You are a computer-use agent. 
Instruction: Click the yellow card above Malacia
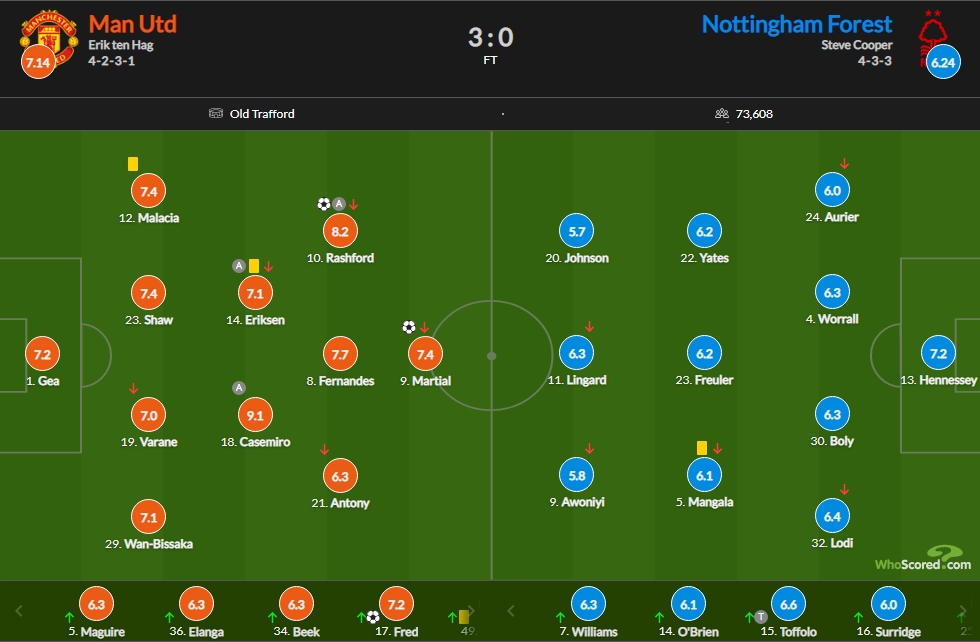[132, 164]
